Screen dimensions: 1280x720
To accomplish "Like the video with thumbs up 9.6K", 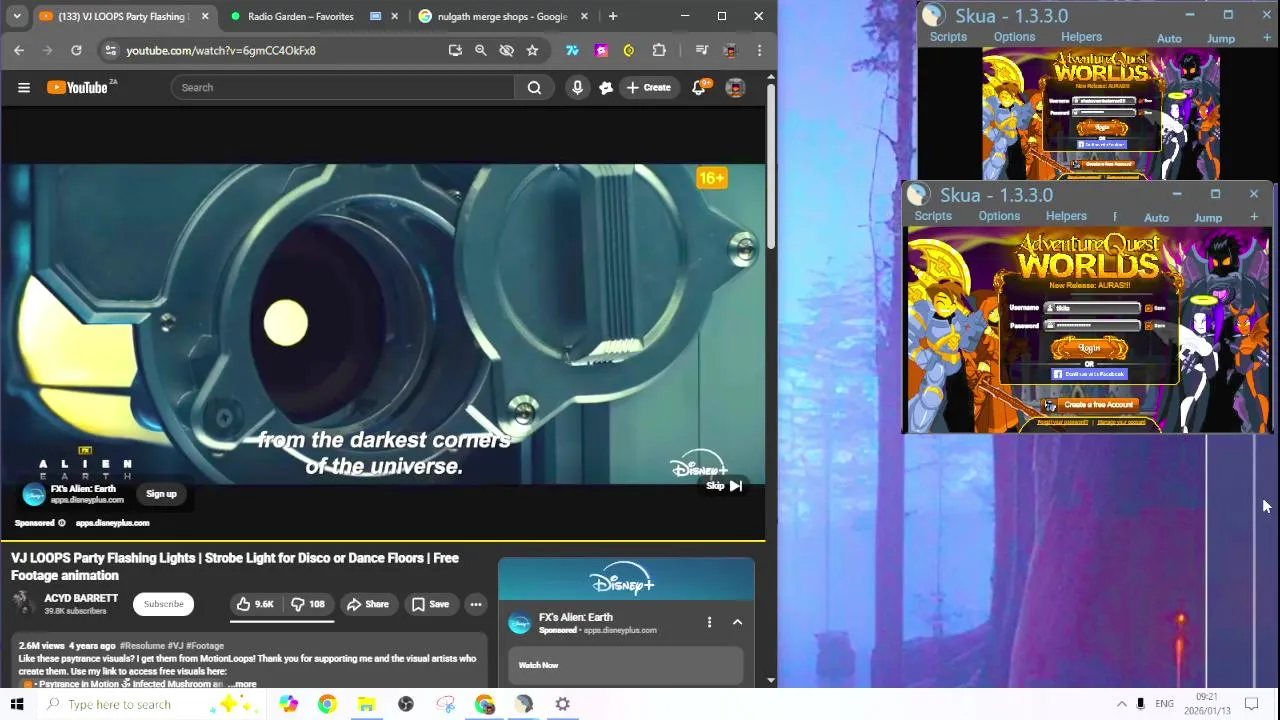I will 255,604.
